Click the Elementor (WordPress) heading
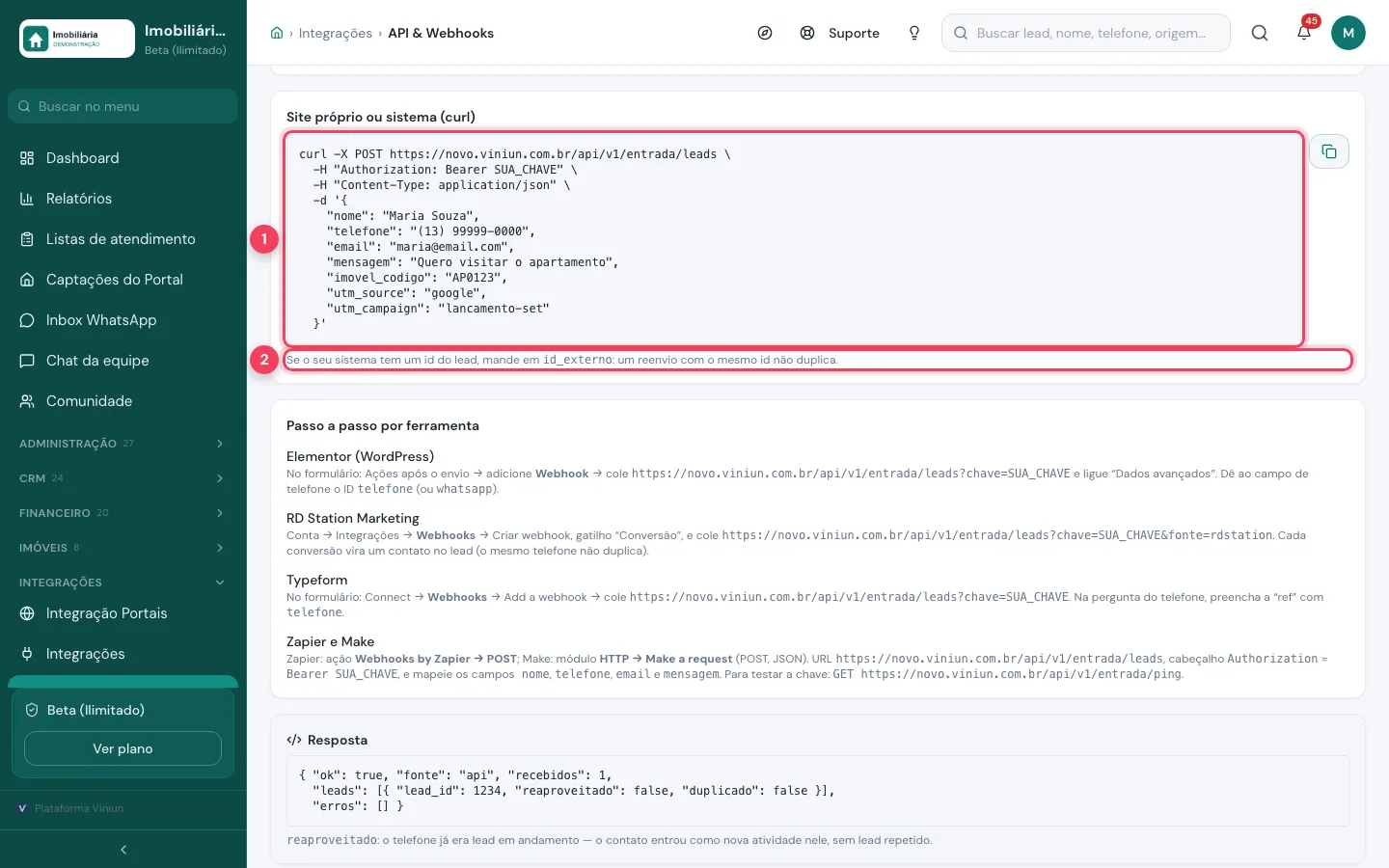The width and height of the screenshot is (1389, 868). tap(361, 456)
